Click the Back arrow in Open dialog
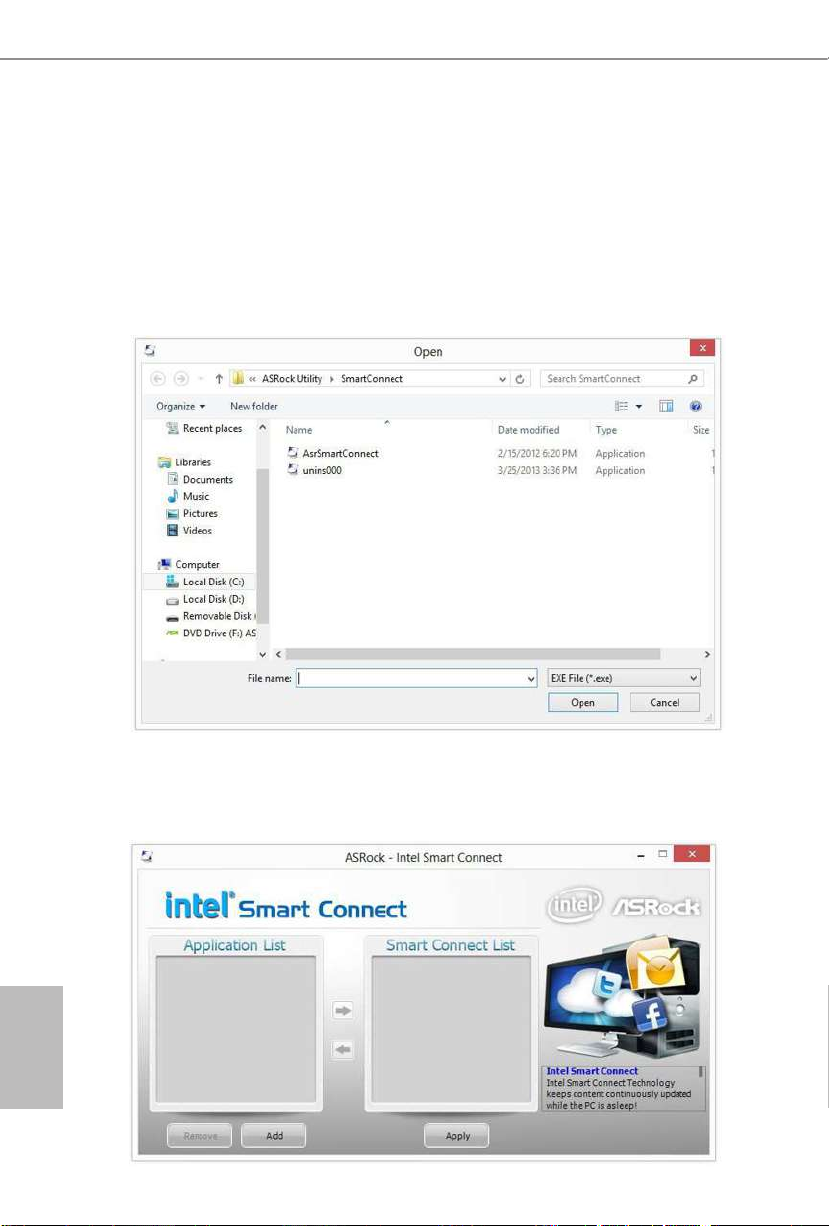Image resolution: width=829 pixels, height=1226 pixels. (157, 380)
